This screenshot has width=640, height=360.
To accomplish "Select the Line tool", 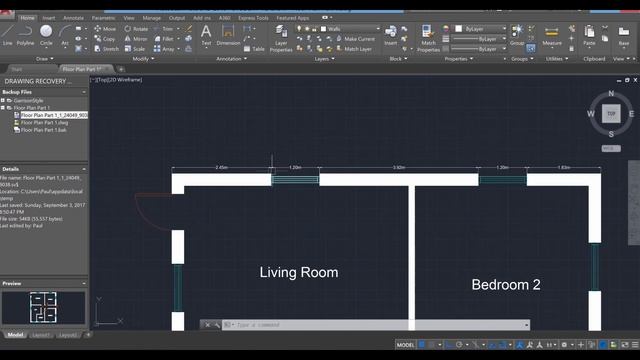I will pos(7,35).
